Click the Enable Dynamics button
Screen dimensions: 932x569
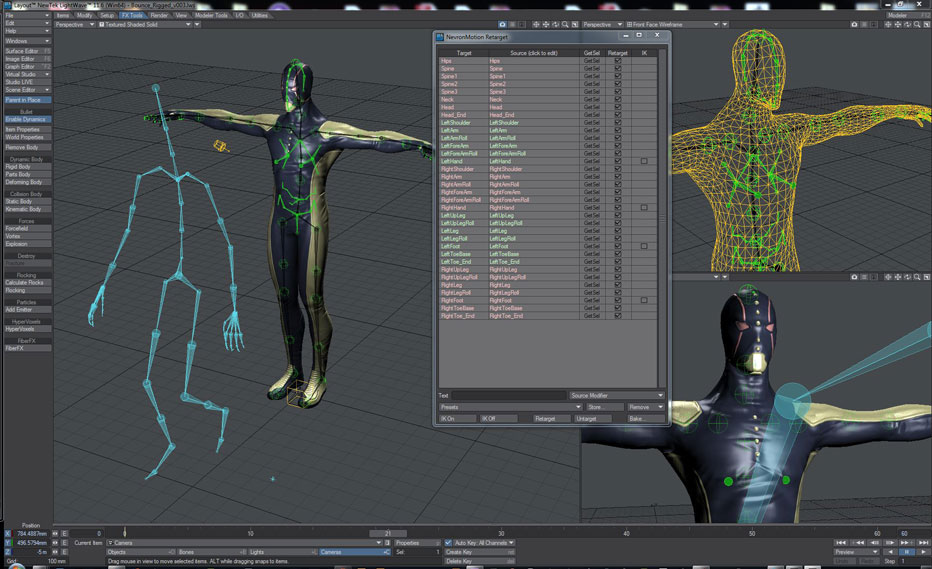pyautogui.click(x=26, y=119)
